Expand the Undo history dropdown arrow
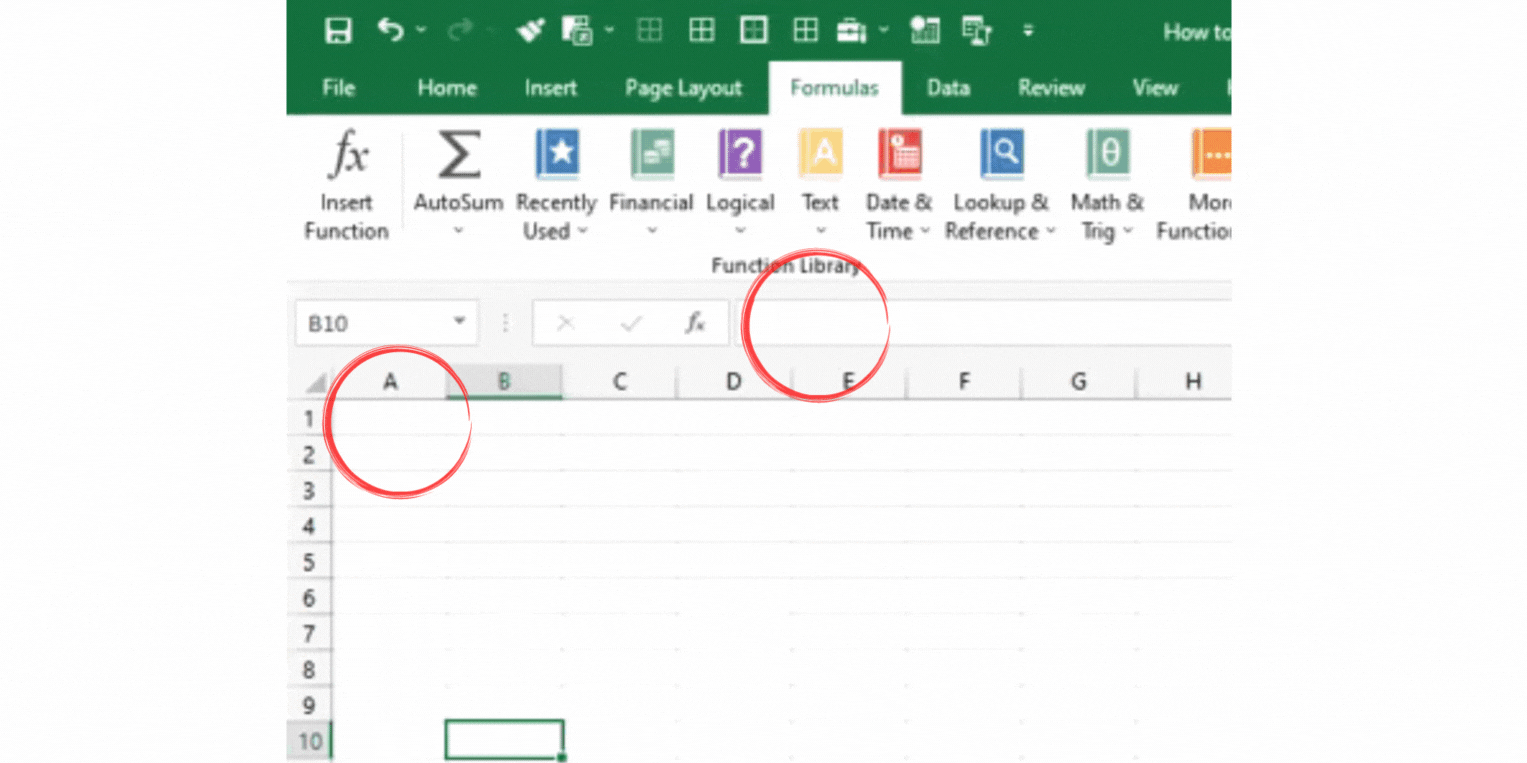This screenshot has width=1527, height=763. click(x=422, y=30)
